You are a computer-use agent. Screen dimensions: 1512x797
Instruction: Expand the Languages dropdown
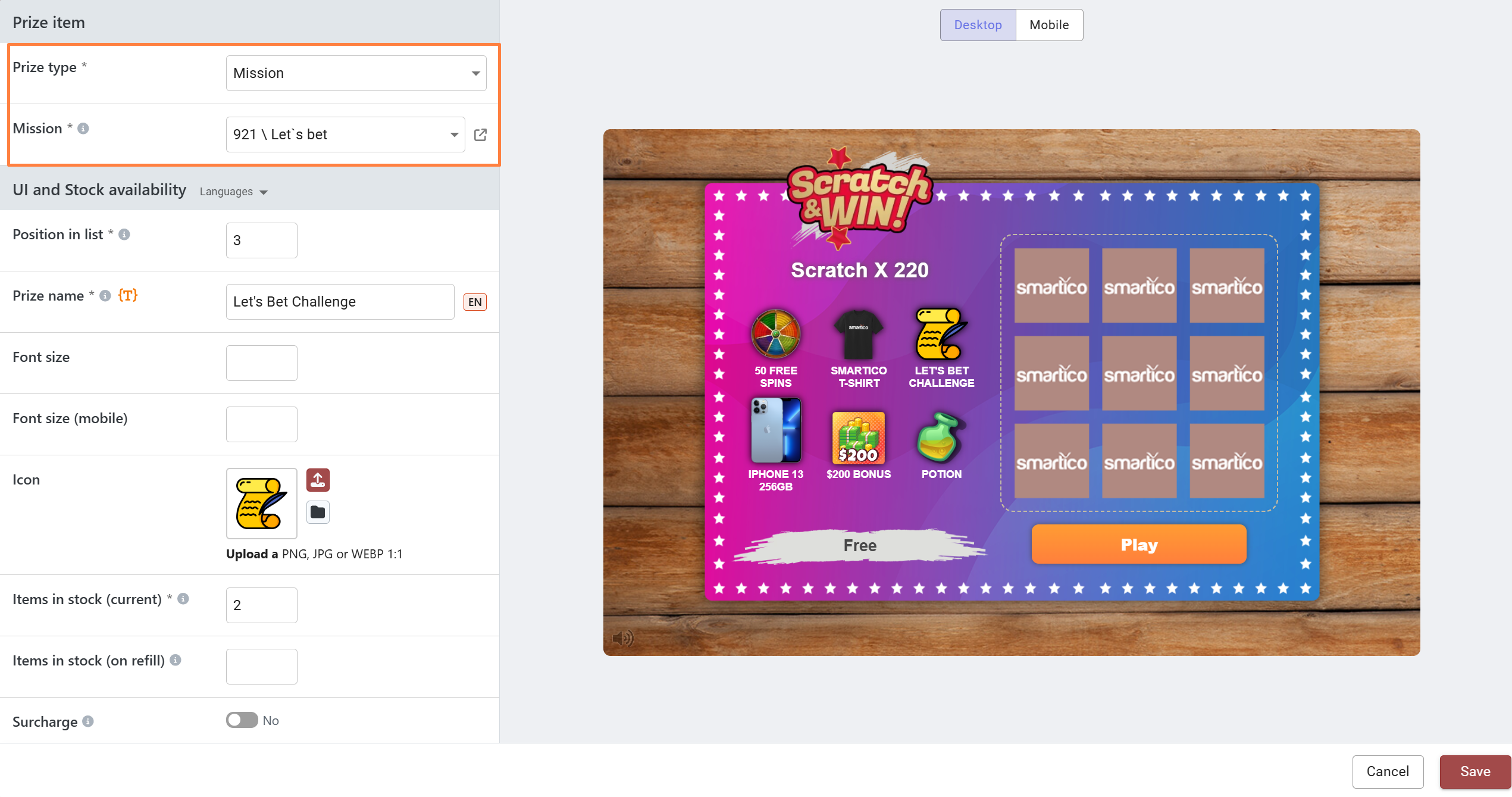[x=234, y=192]
